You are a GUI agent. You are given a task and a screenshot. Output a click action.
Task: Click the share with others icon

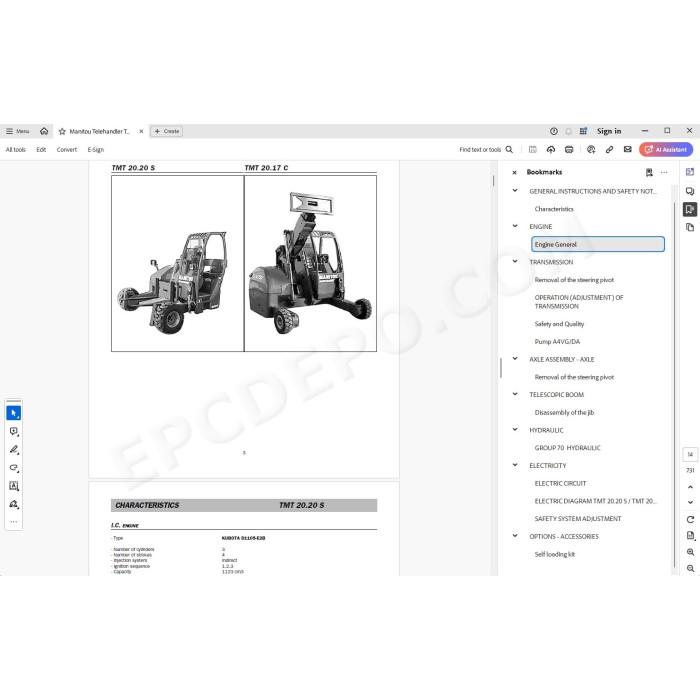591,150
